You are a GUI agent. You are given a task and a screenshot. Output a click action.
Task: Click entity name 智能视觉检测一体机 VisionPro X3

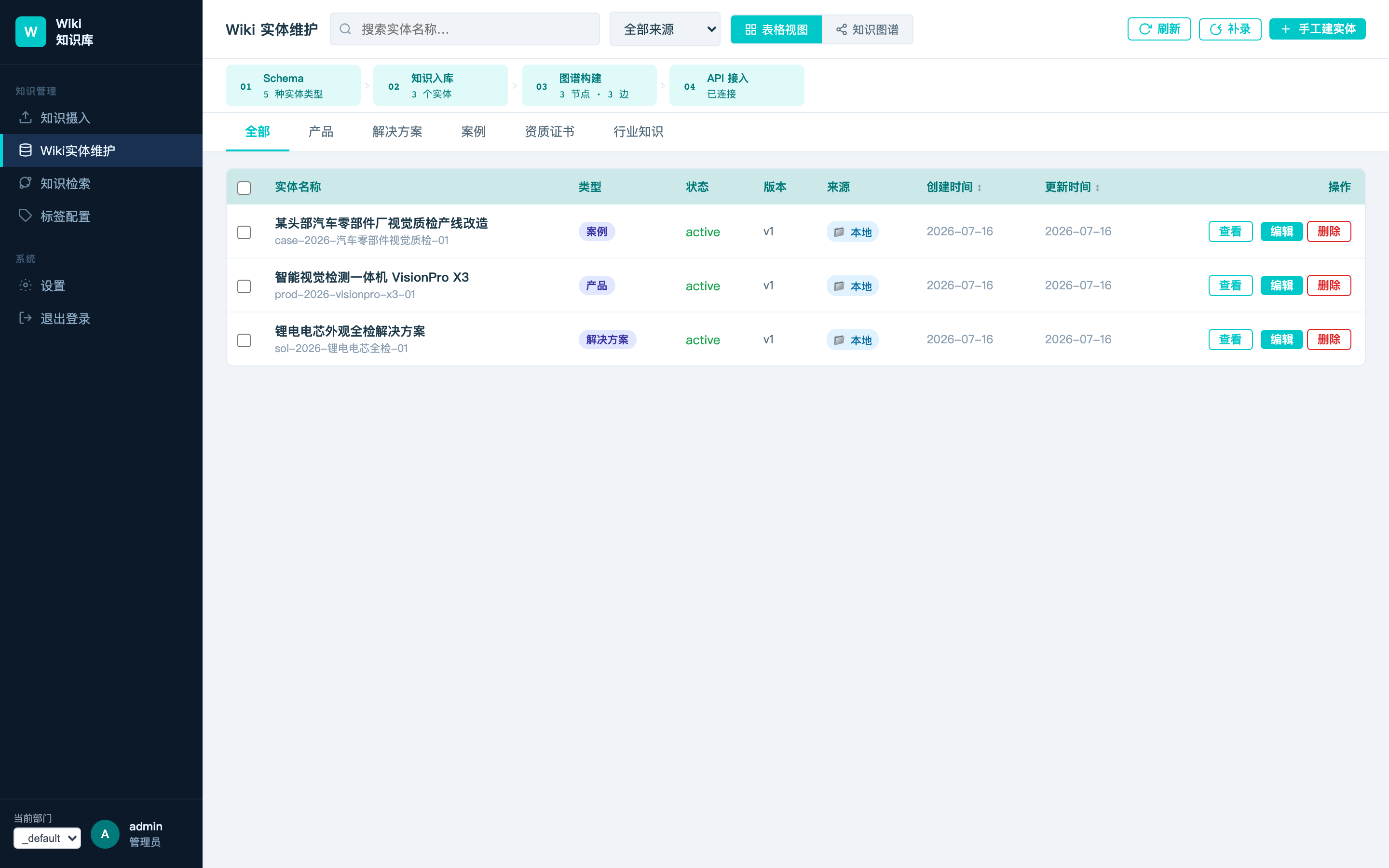click(x=372, y=277)
